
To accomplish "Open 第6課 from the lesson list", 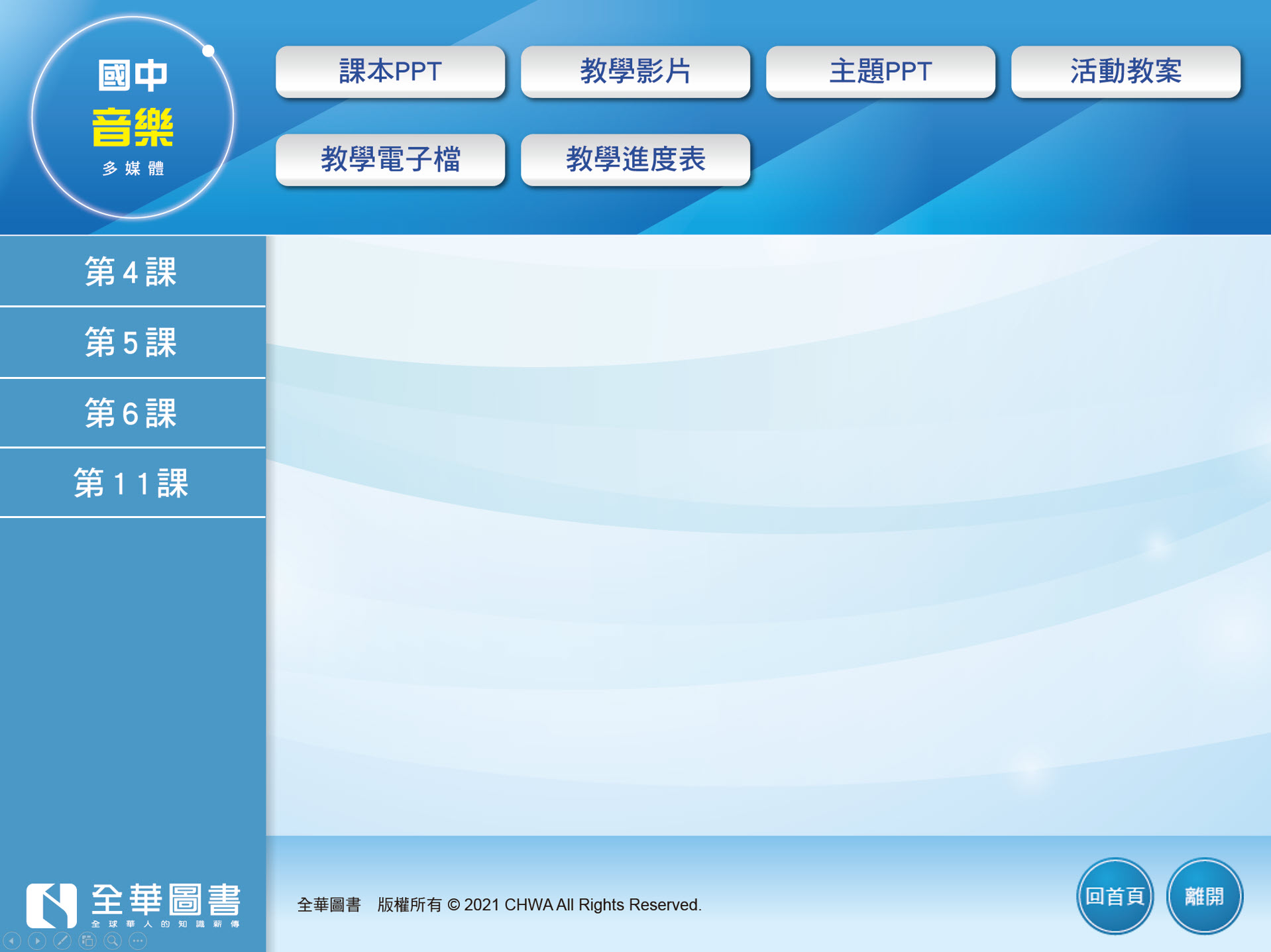I will click(133, 413).
